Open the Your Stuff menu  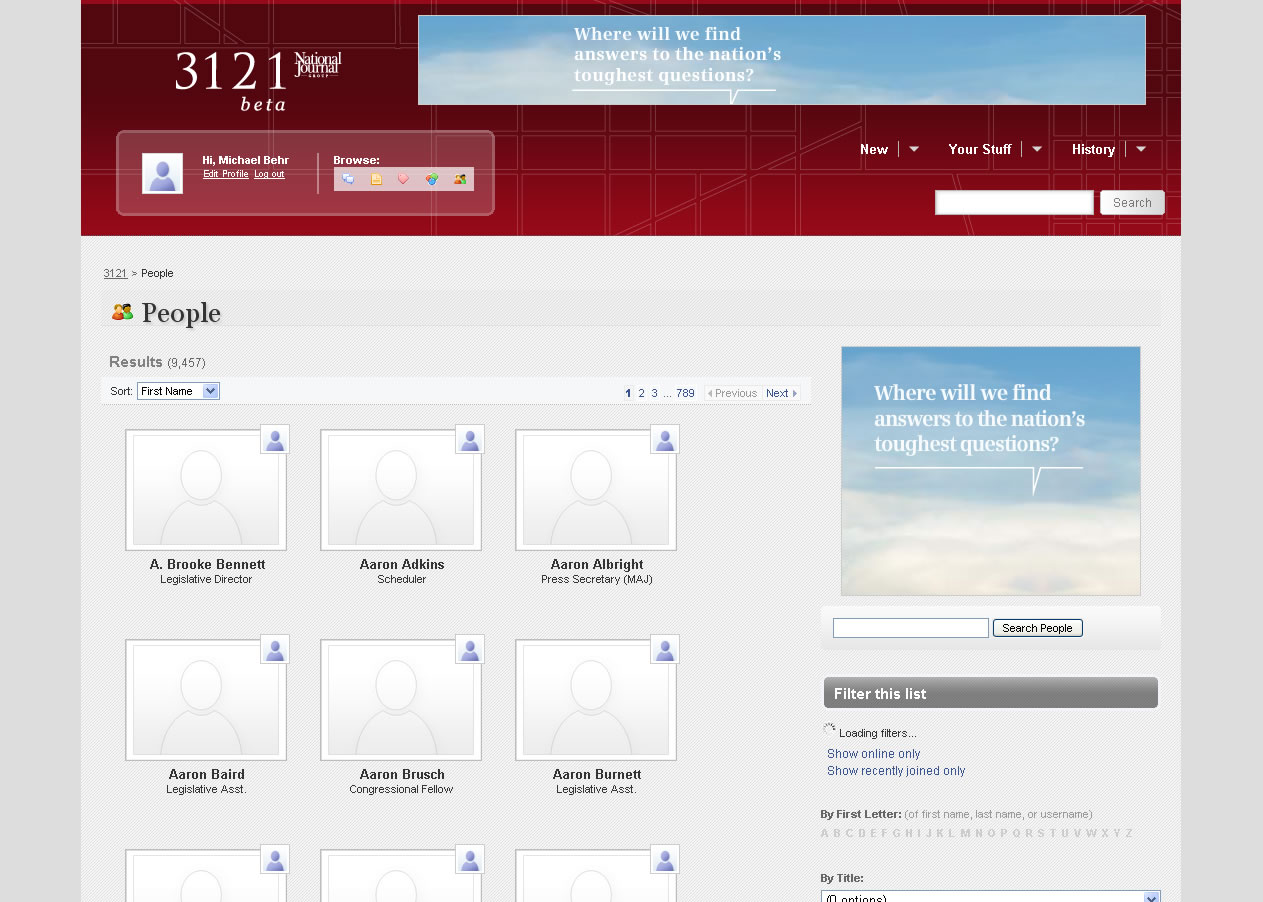pos(980,149)
